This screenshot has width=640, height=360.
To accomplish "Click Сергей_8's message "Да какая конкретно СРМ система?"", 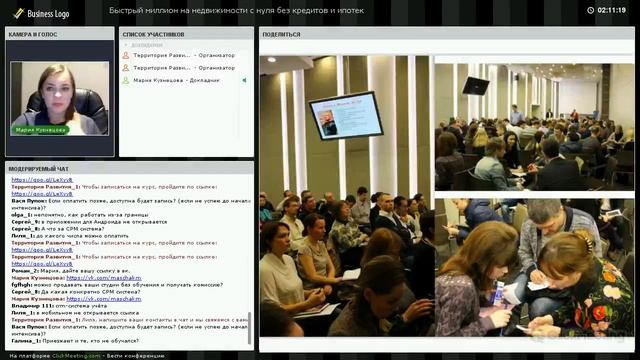I will coord(76,292).
